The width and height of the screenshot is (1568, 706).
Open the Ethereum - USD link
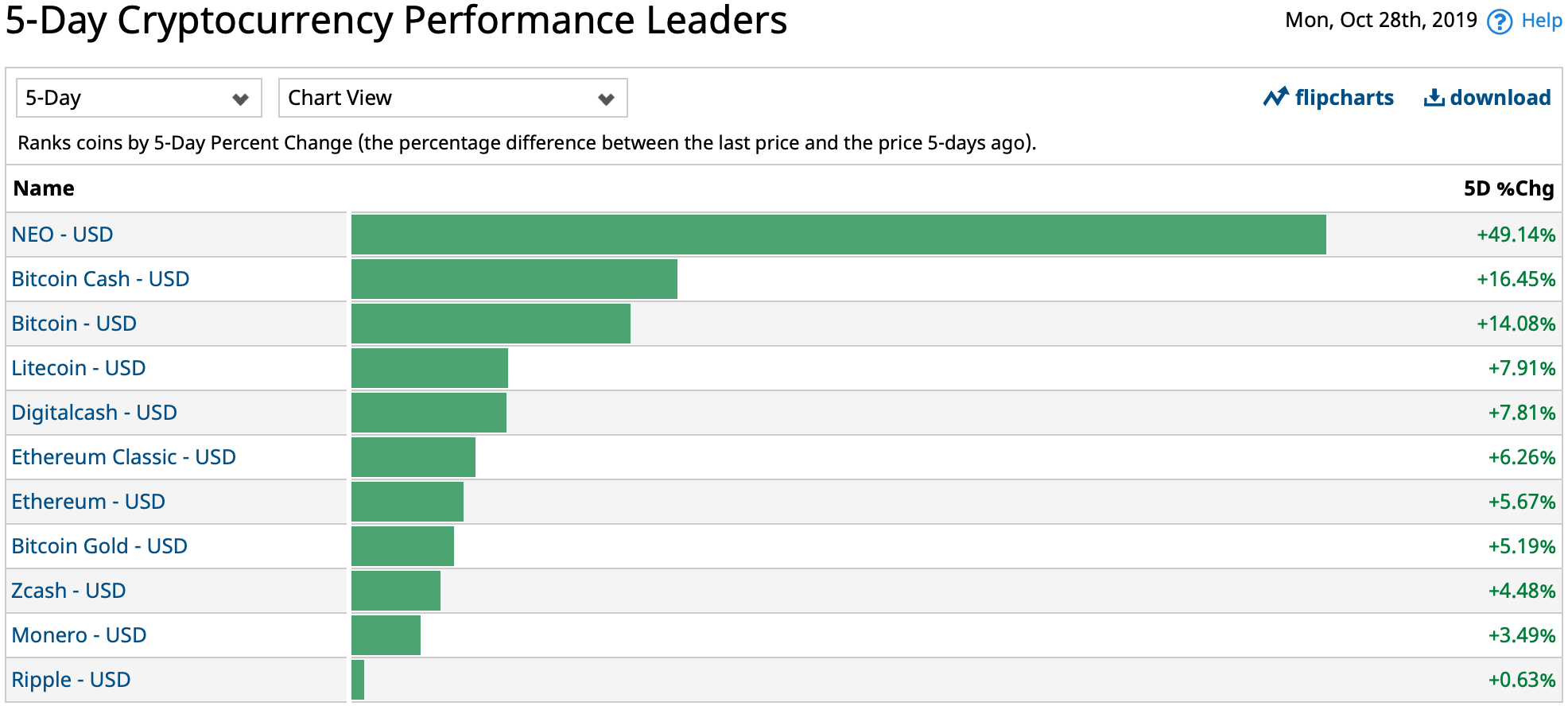coord(88,502)
